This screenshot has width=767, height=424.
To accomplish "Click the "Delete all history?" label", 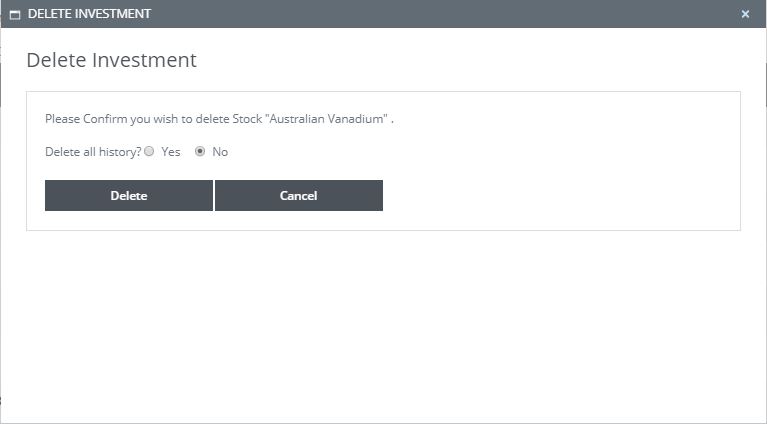I will tap(93, 152).
